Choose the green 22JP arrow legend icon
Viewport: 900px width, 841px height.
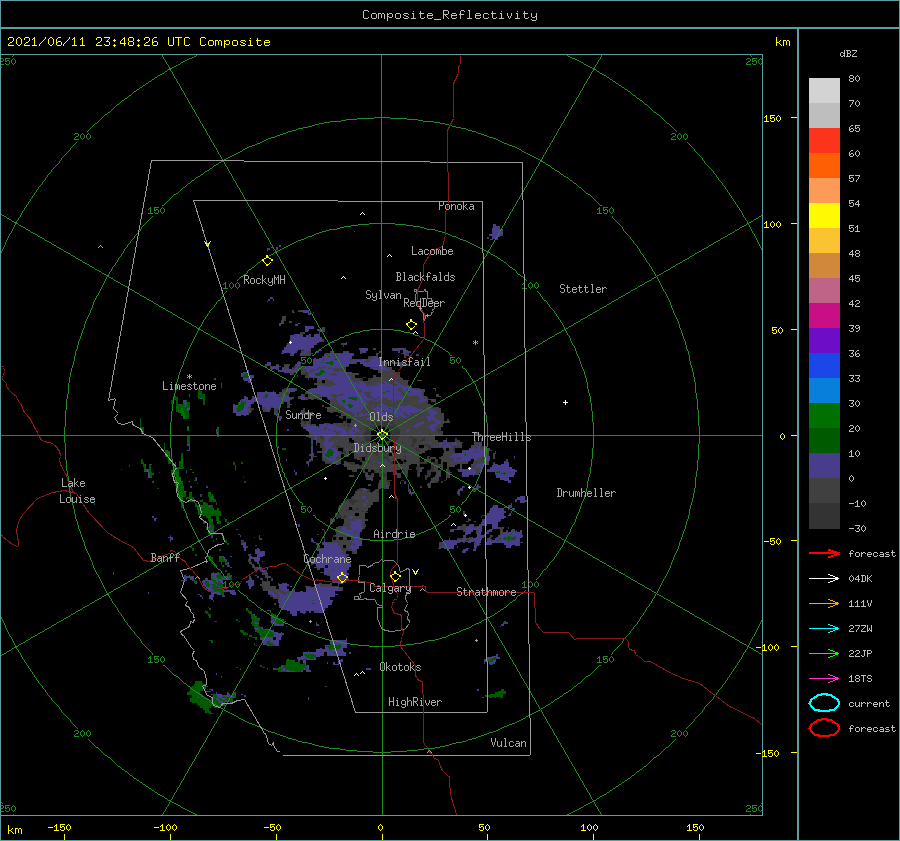point(824,653)
